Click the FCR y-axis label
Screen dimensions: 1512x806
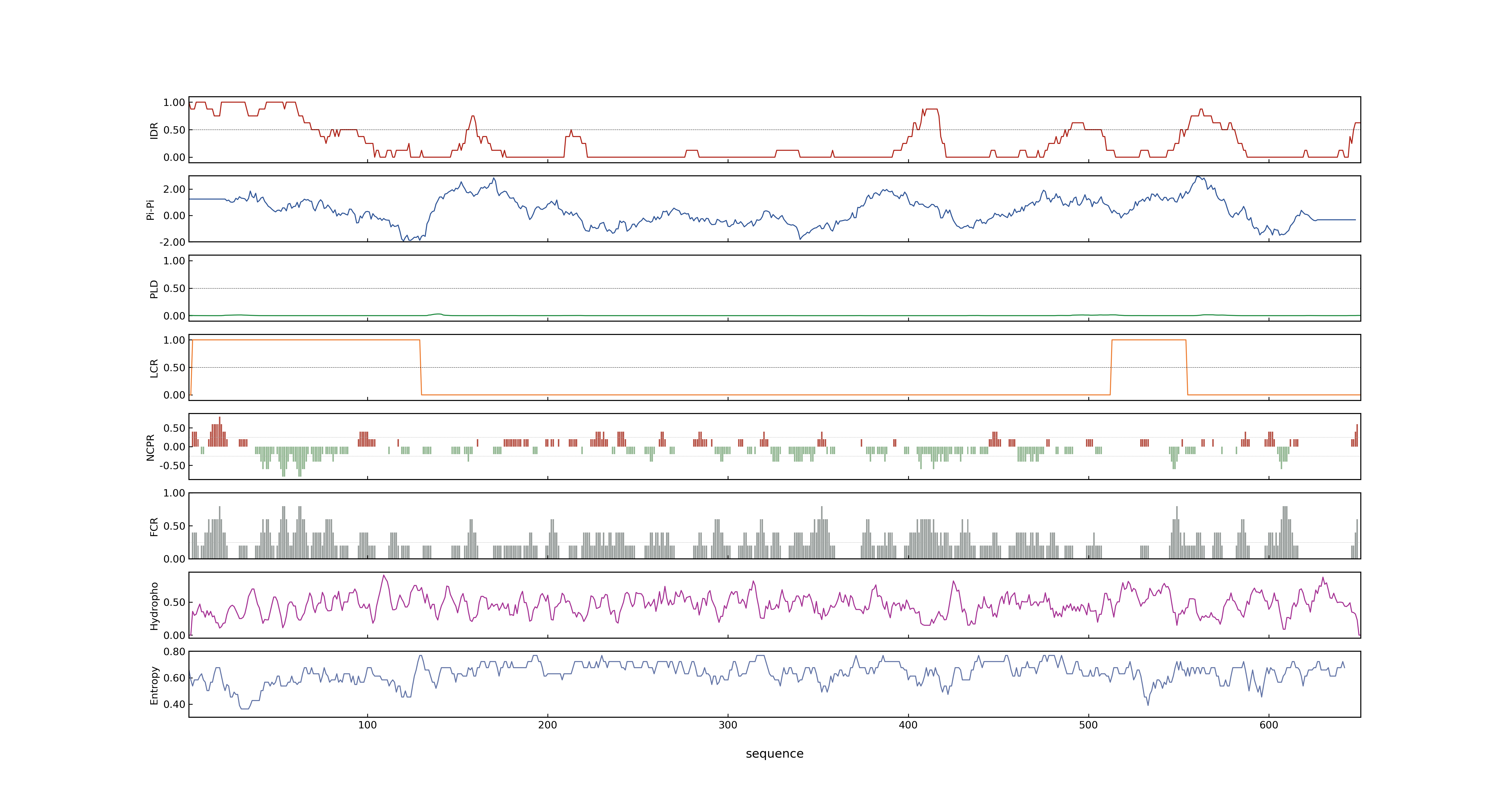tap(154, 526)
